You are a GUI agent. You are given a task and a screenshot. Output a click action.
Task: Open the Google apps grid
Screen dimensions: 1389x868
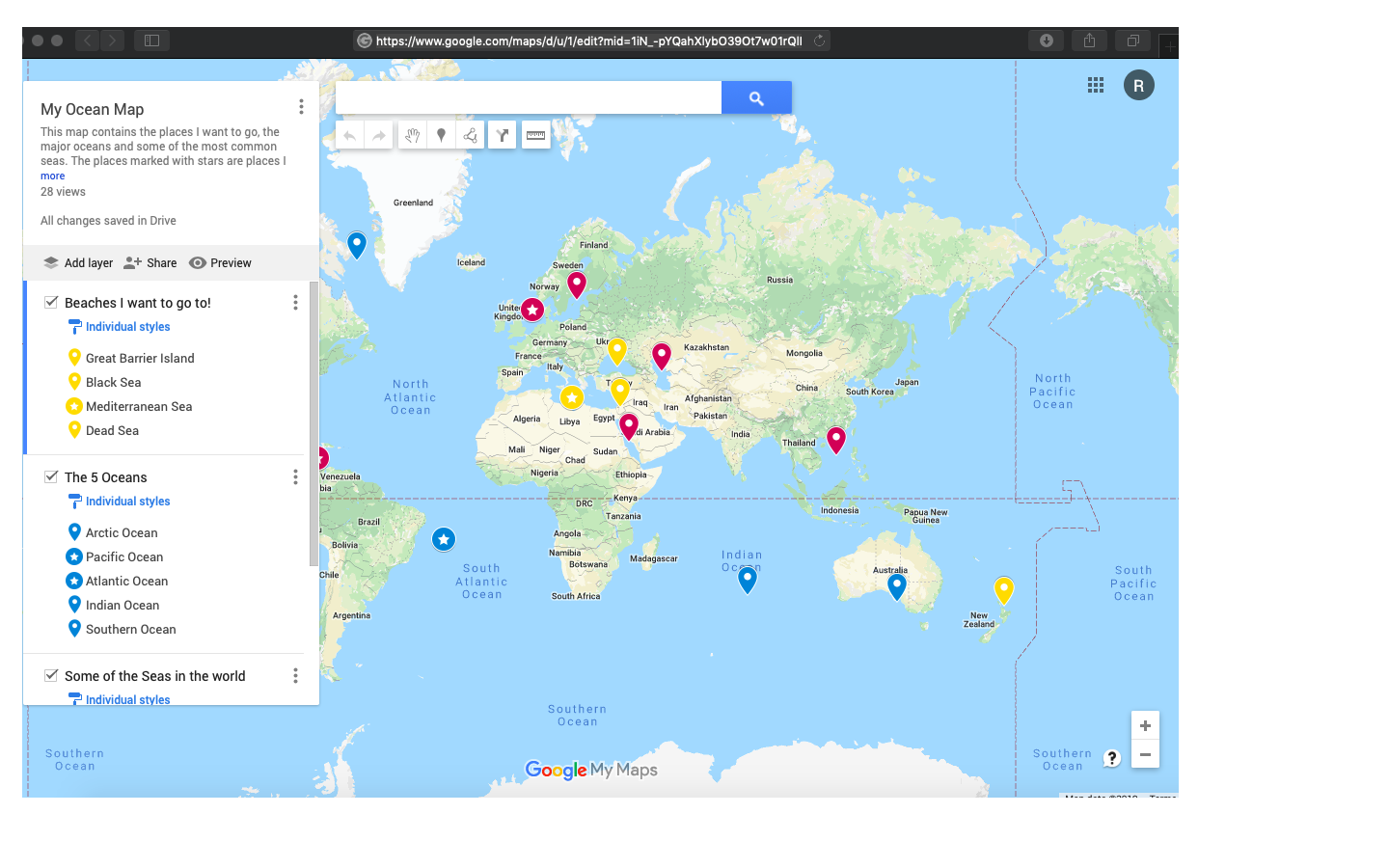coord(1096,85)
